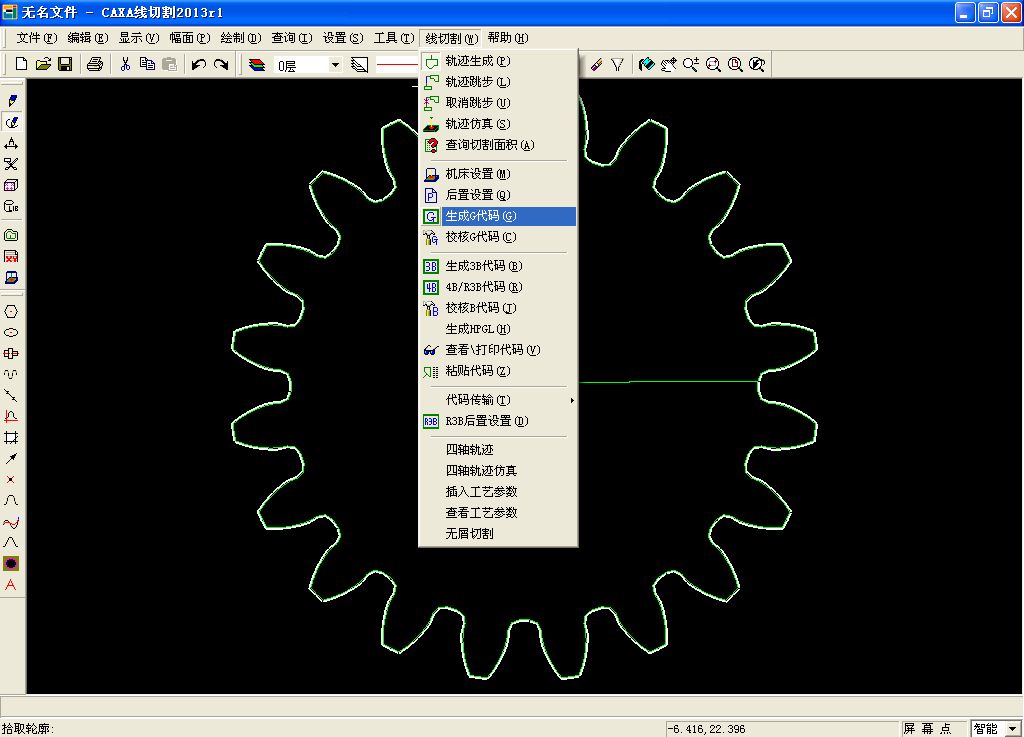Choose 校核B代码(T) menu entry
This screenshot has width=1024, height=737.
pyautogui.click(x=498, y=308)
